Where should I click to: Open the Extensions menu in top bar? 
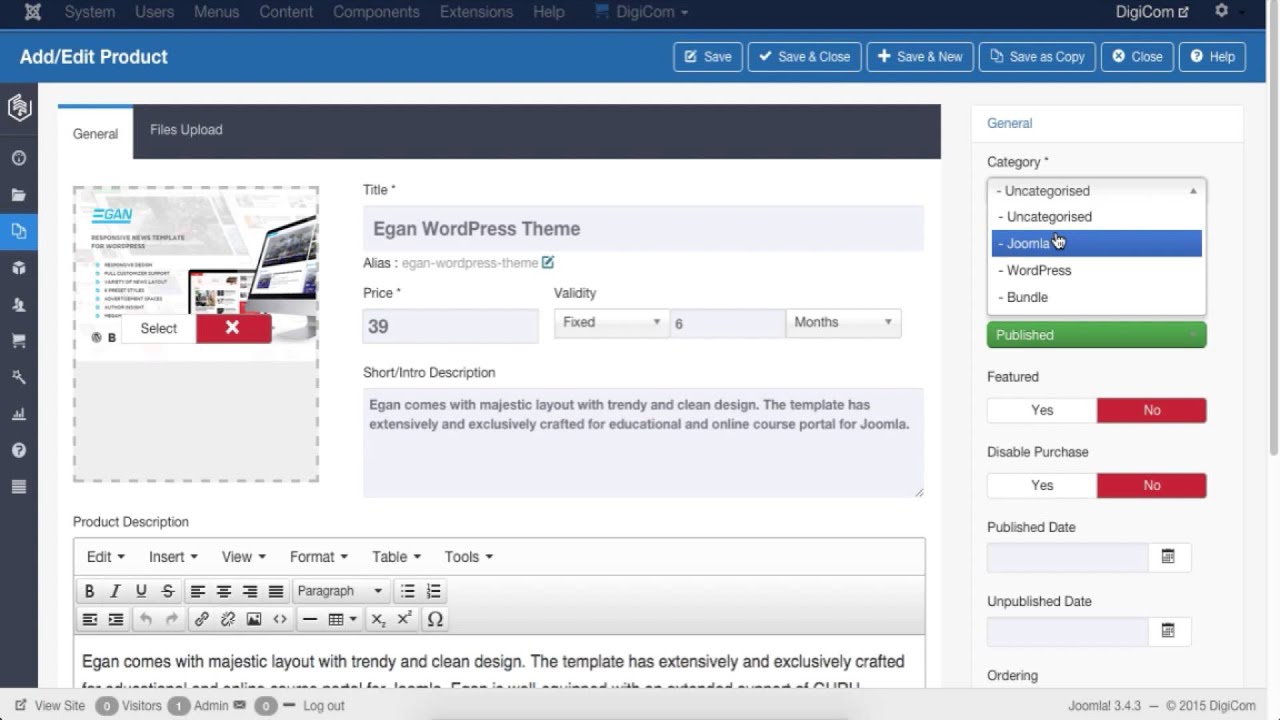click(476, 12)
